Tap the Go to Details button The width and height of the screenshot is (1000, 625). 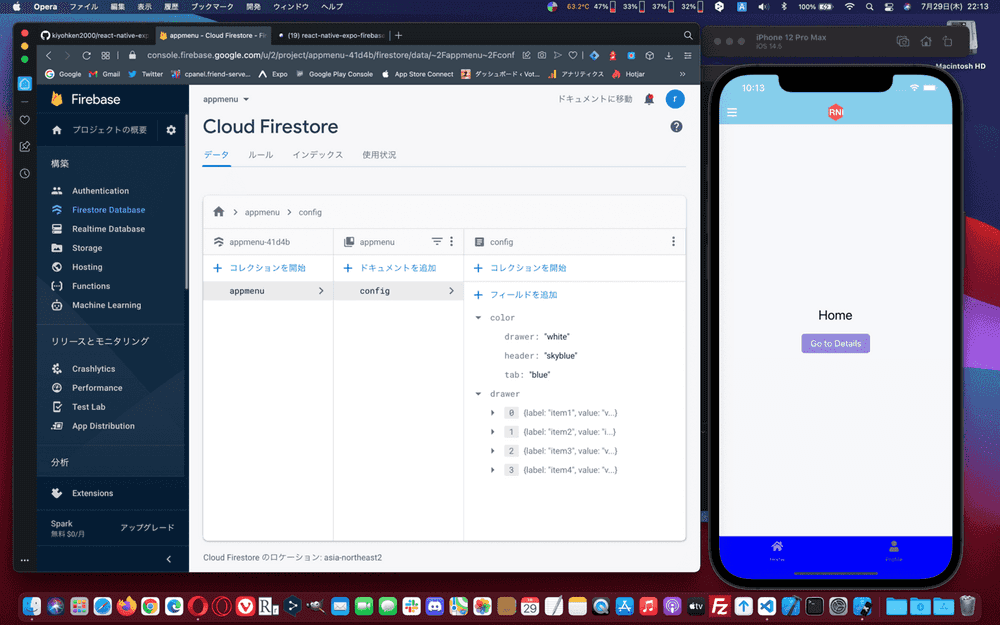[x=835, y=344]
